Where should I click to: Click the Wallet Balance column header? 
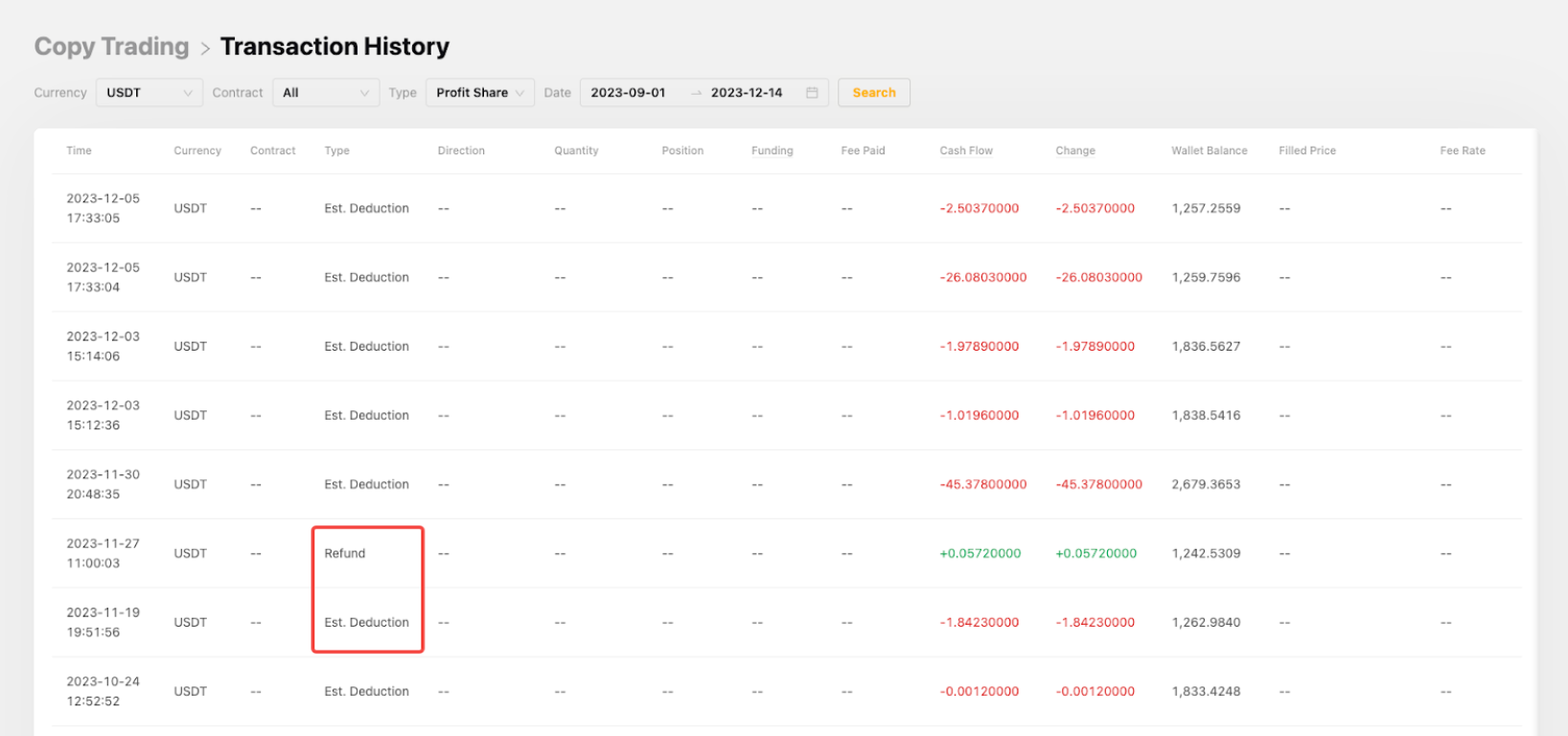1209,150
